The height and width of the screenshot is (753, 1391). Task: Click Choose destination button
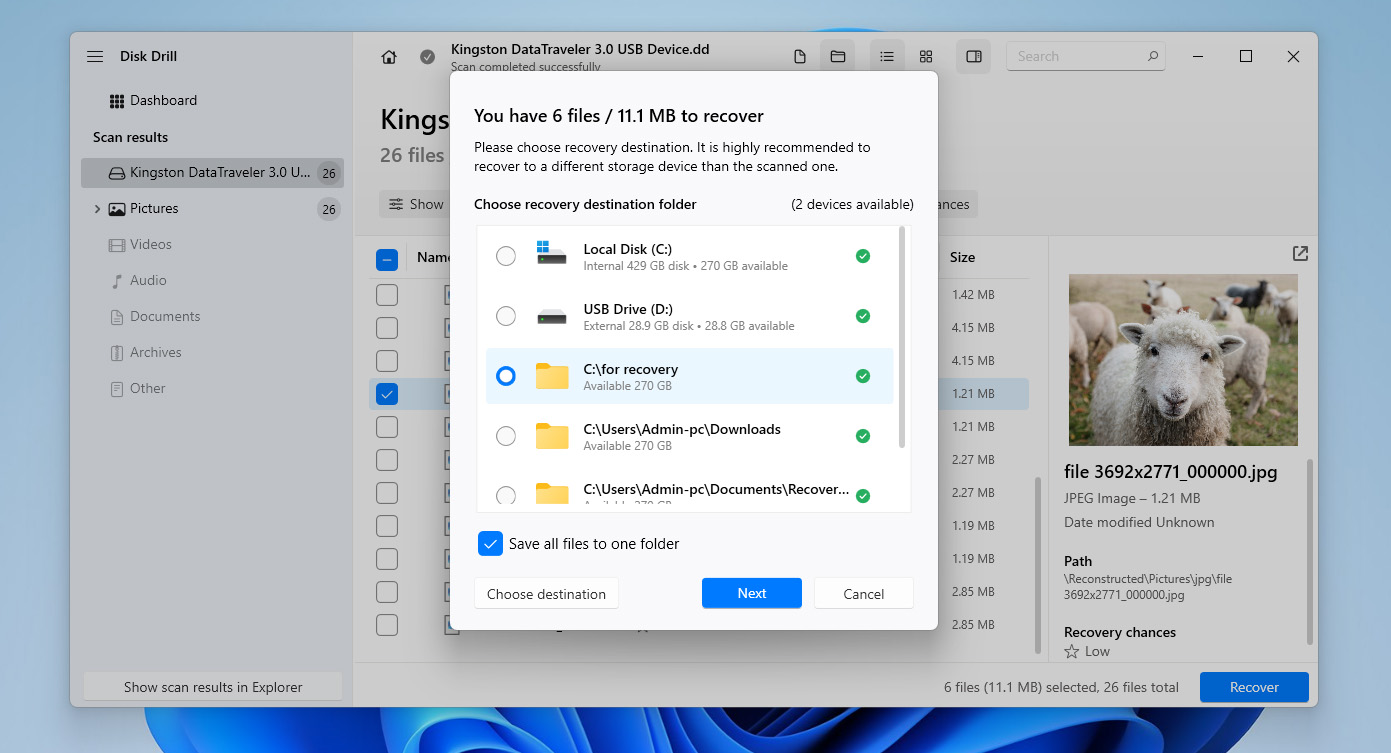pos(546,593)
